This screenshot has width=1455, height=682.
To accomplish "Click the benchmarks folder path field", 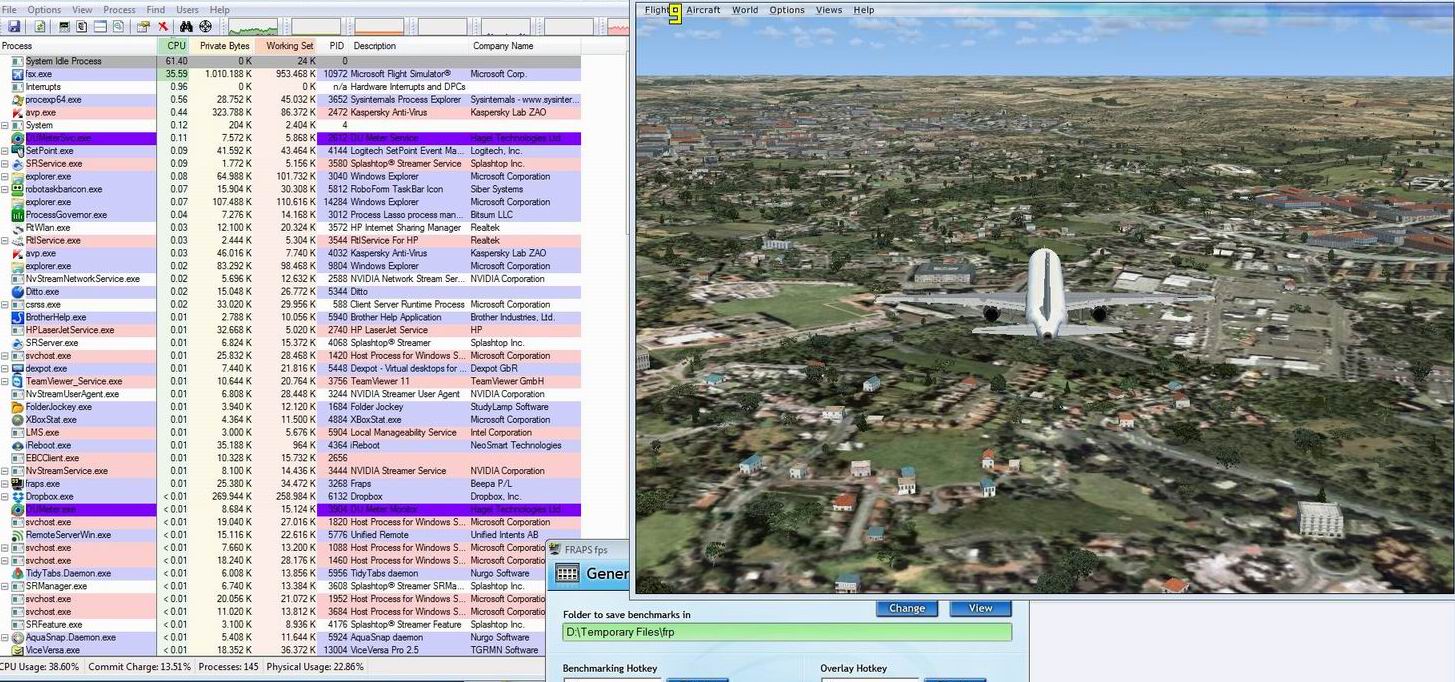I will coord(787,632).
